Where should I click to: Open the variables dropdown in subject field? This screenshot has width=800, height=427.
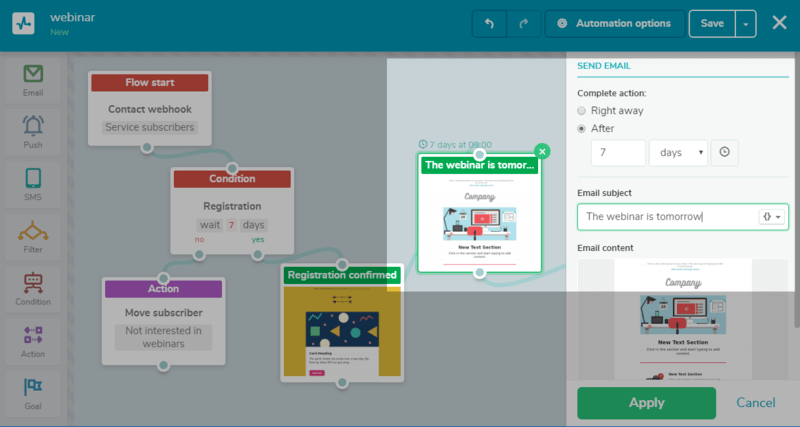point(772,217)
